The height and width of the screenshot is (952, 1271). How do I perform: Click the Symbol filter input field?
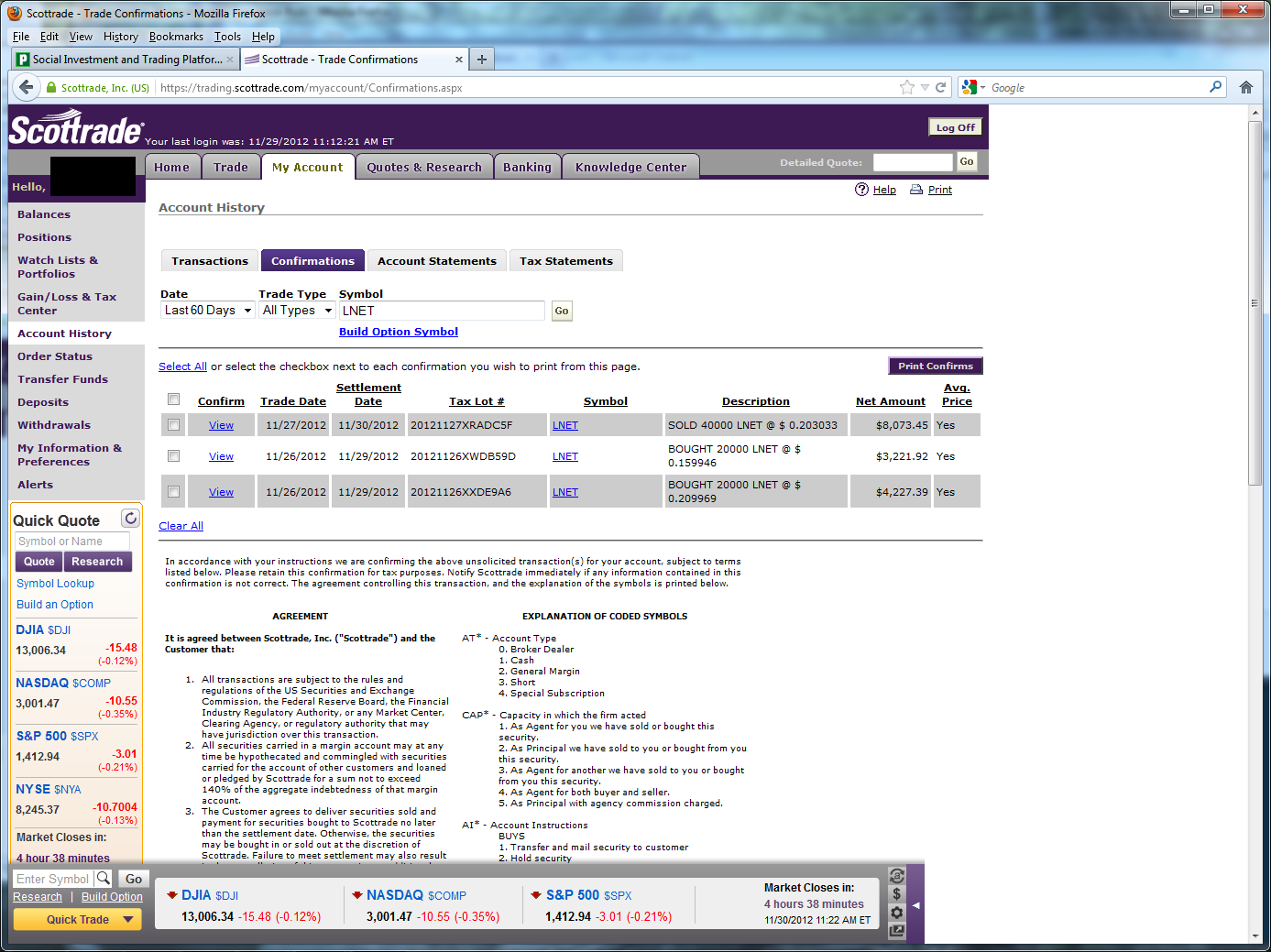(x=442, y=311)
